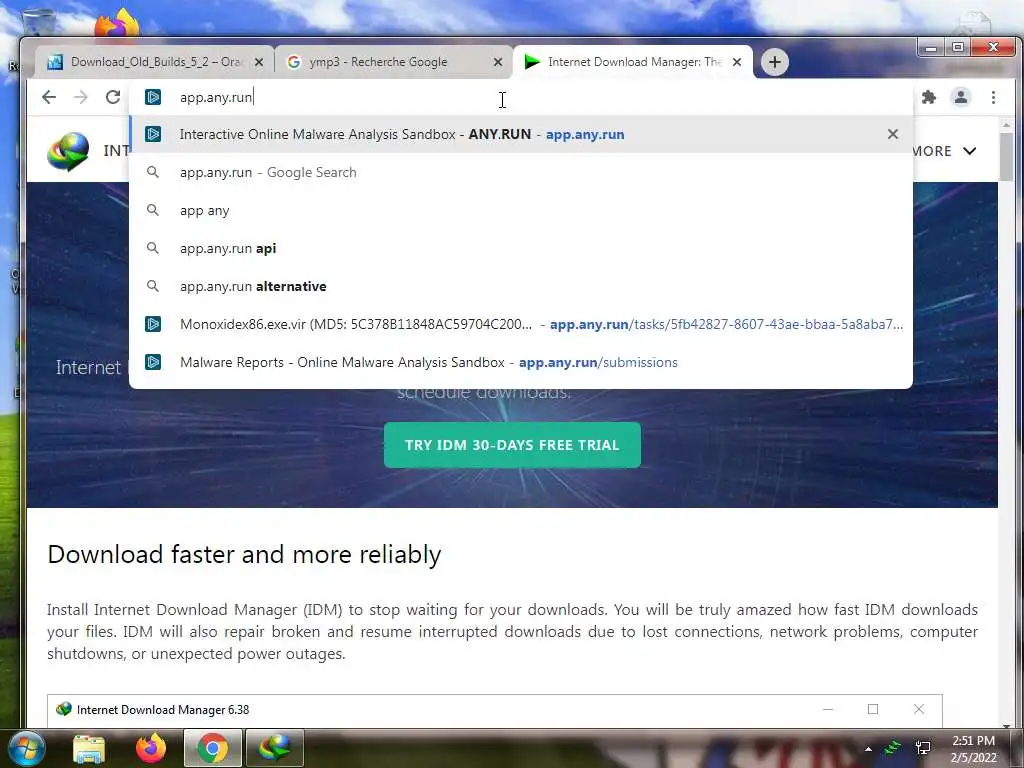1024x768 pixels.
Task: Open Monoxidex86.exe.vir task suggestion
Action: 521,324
